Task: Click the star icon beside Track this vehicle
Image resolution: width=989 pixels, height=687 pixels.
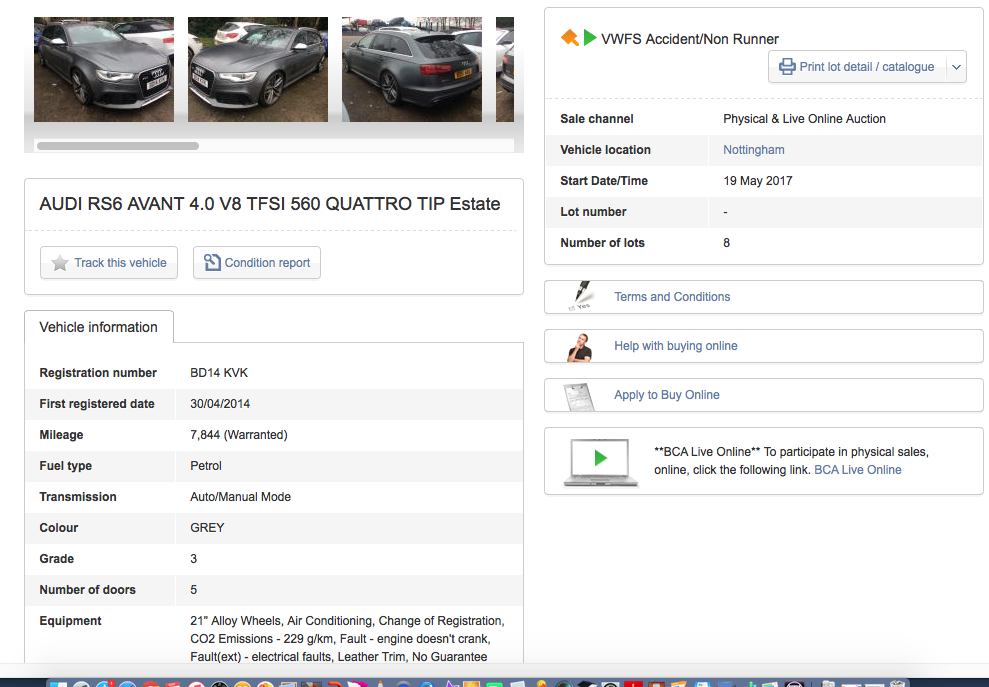Action: click(x=60, y=263)
